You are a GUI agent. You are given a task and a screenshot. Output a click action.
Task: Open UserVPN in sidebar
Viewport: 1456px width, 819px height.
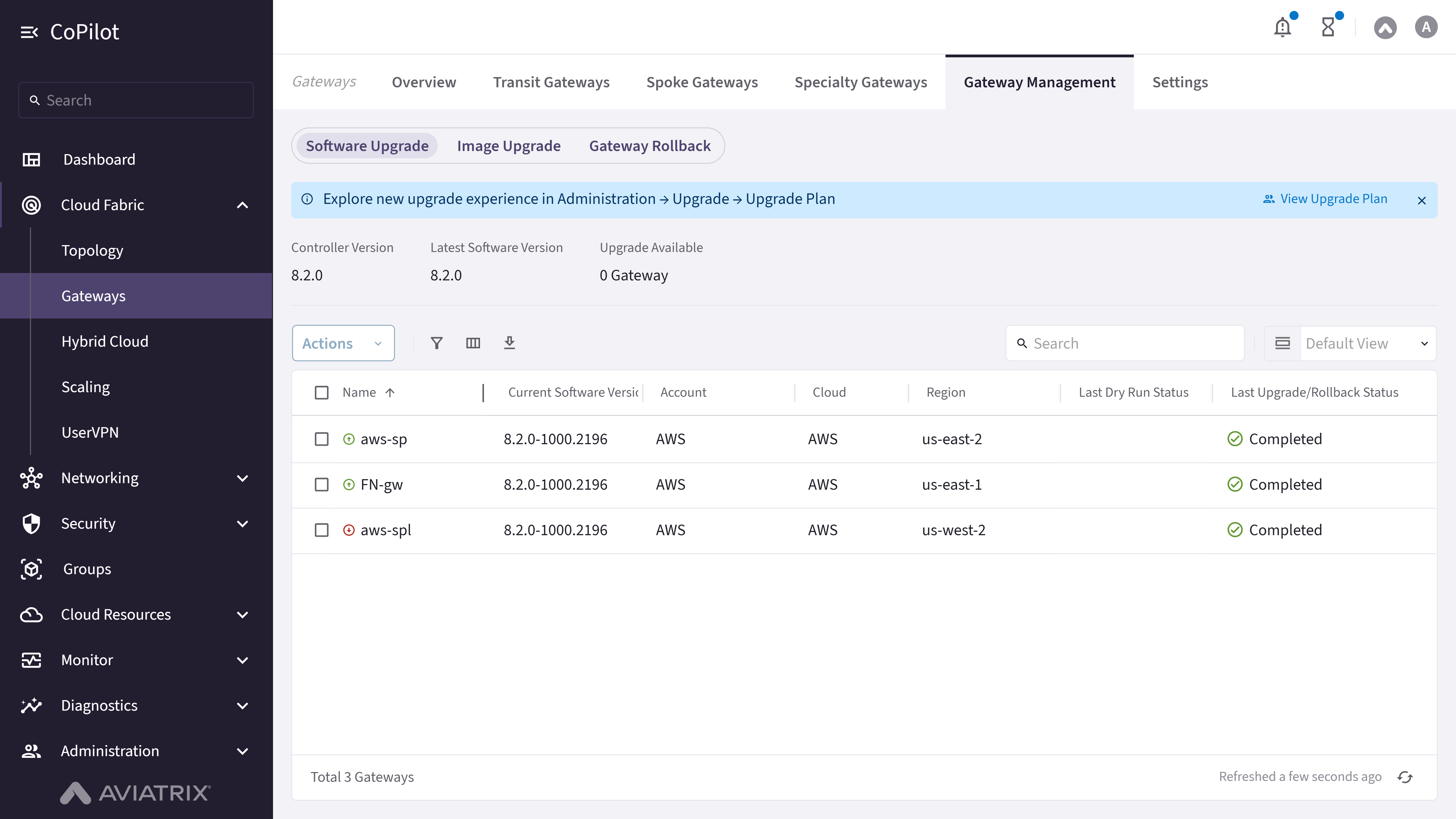[90, 432]
